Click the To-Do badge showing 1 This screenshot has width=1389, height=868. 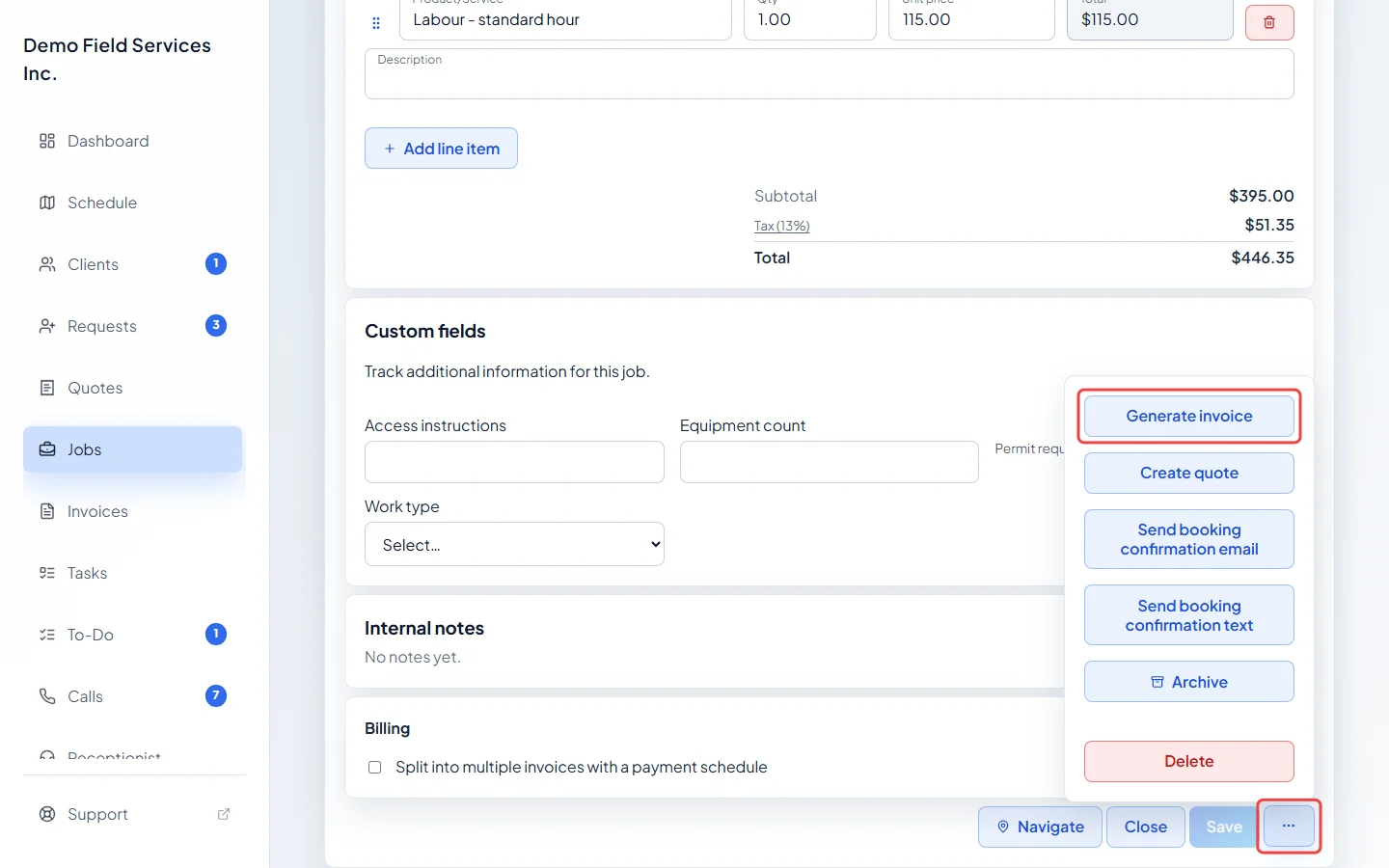click(x=216, y=635)
